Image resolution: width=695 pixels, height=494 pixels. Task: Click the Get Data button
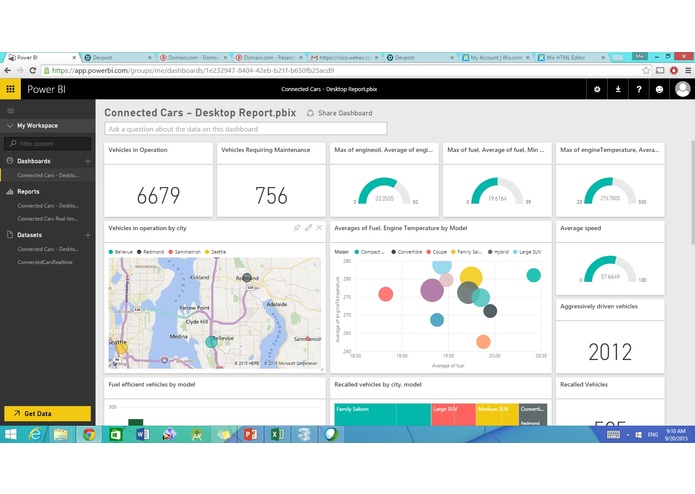(47, 413)
